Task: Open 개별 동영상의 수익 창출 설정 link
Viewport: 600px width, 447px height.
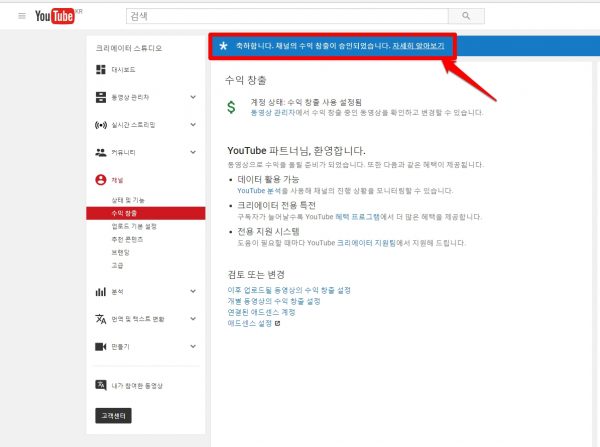Action: coord(274,301)
